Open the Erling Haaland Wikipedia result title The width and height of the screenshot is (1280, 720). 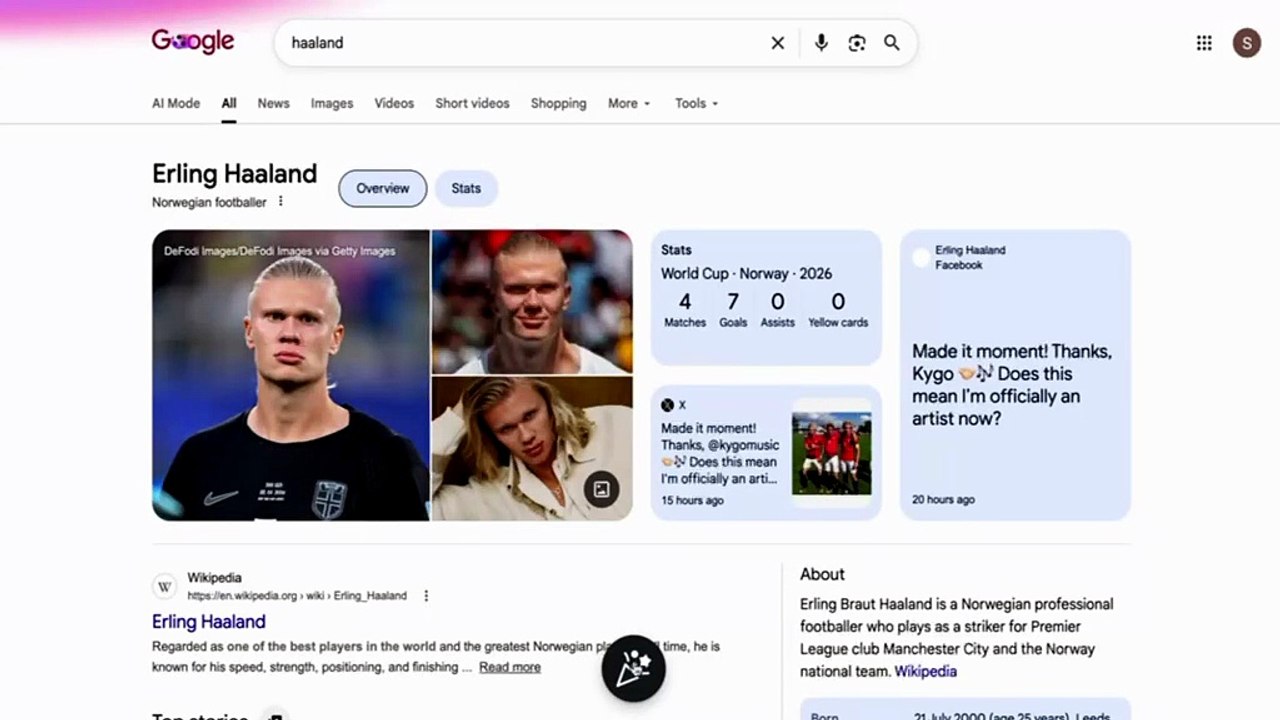(209, 622)
